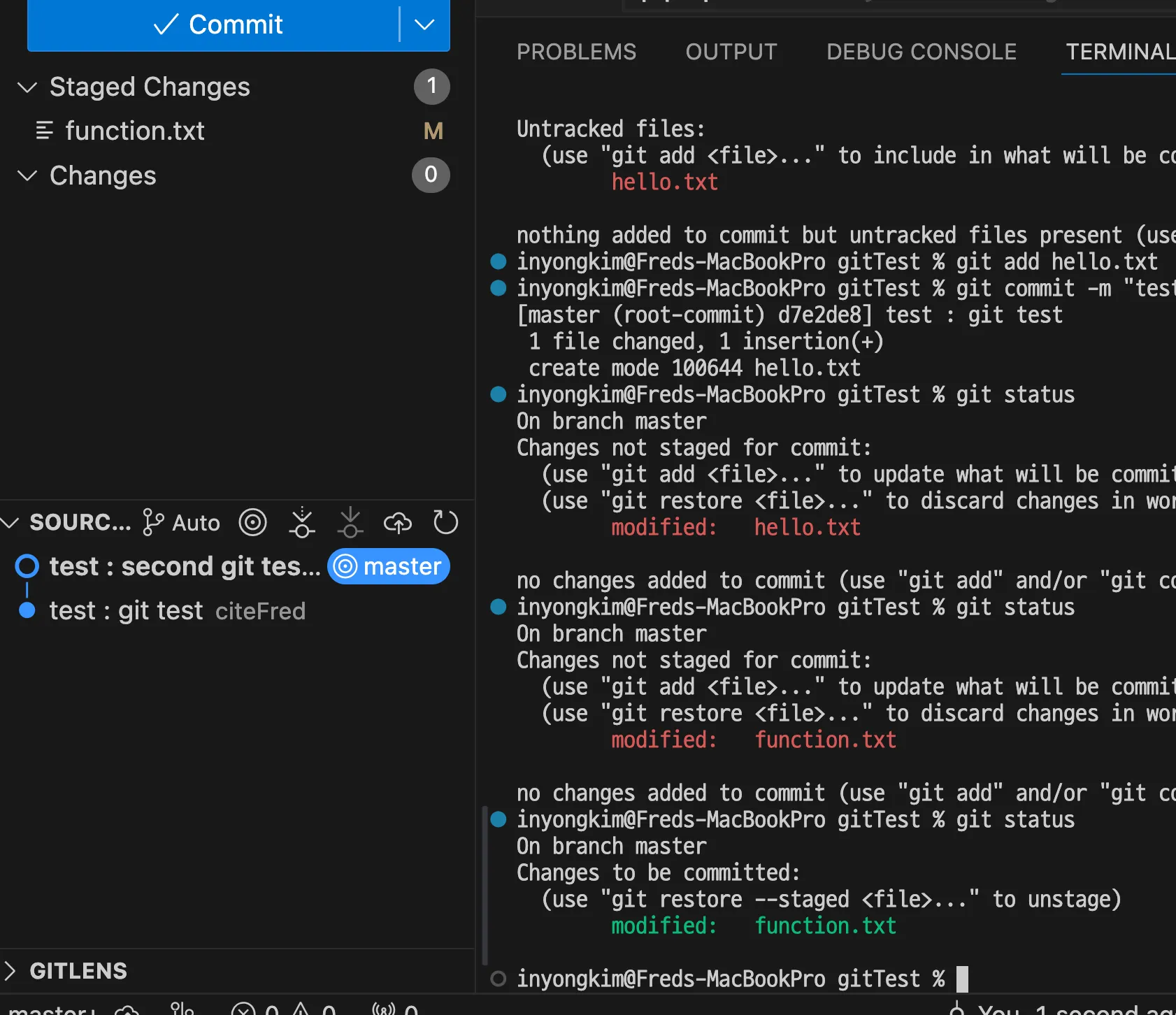Click the citeFred author label
The width and height of the screenshot is (1176, 1015).
[261, 611]
